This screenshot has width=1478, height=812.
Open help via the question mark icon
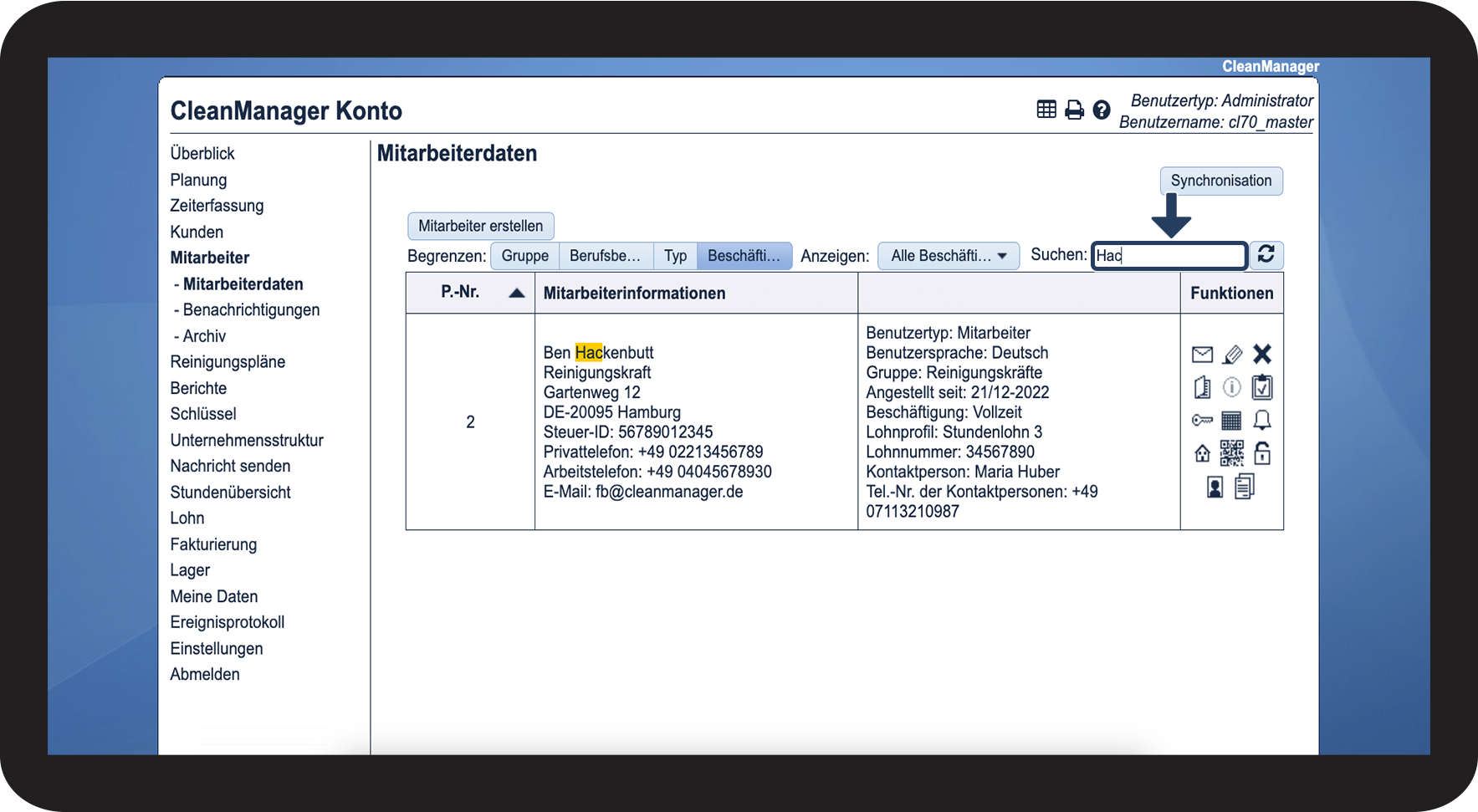1102,110
